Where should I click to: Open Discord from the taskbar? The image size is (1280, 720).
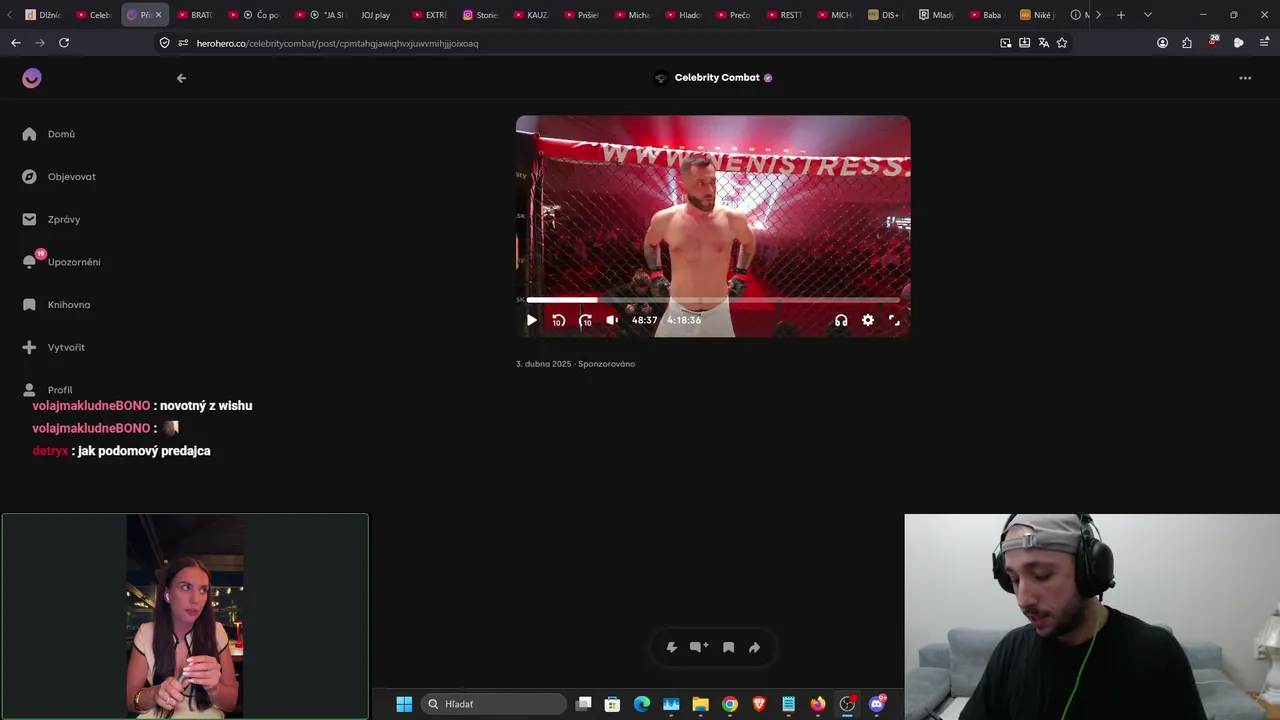[x=877, y=704]
